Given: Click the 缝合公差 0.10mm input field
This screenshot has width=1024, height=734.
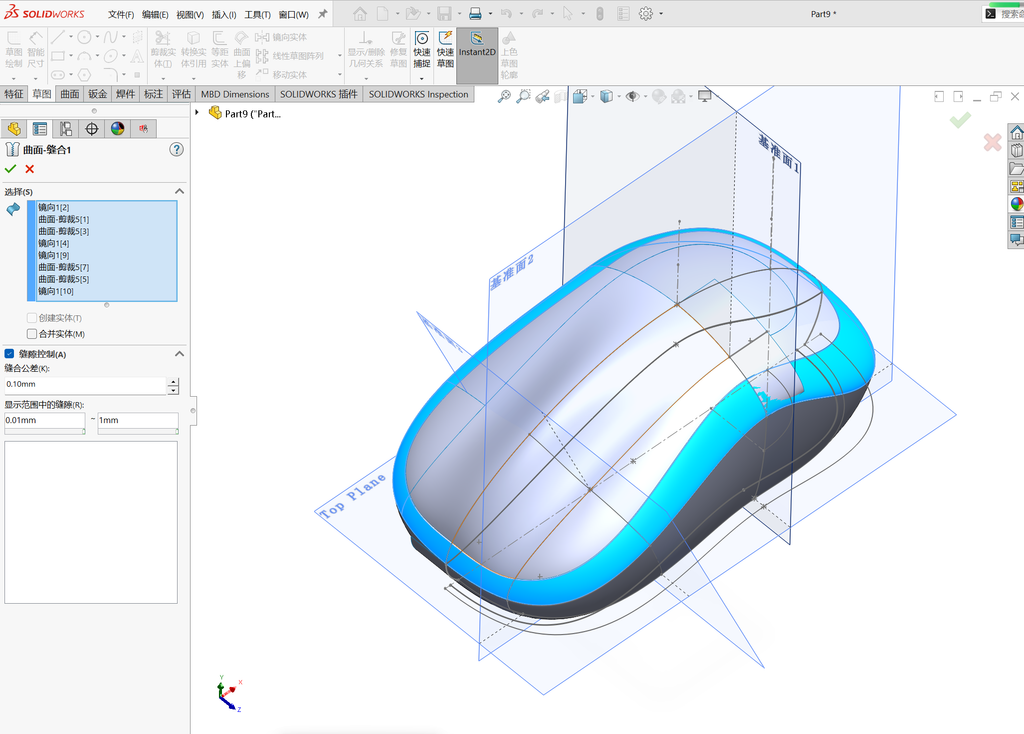Looking at the screenshot, I should coord(85,385).
